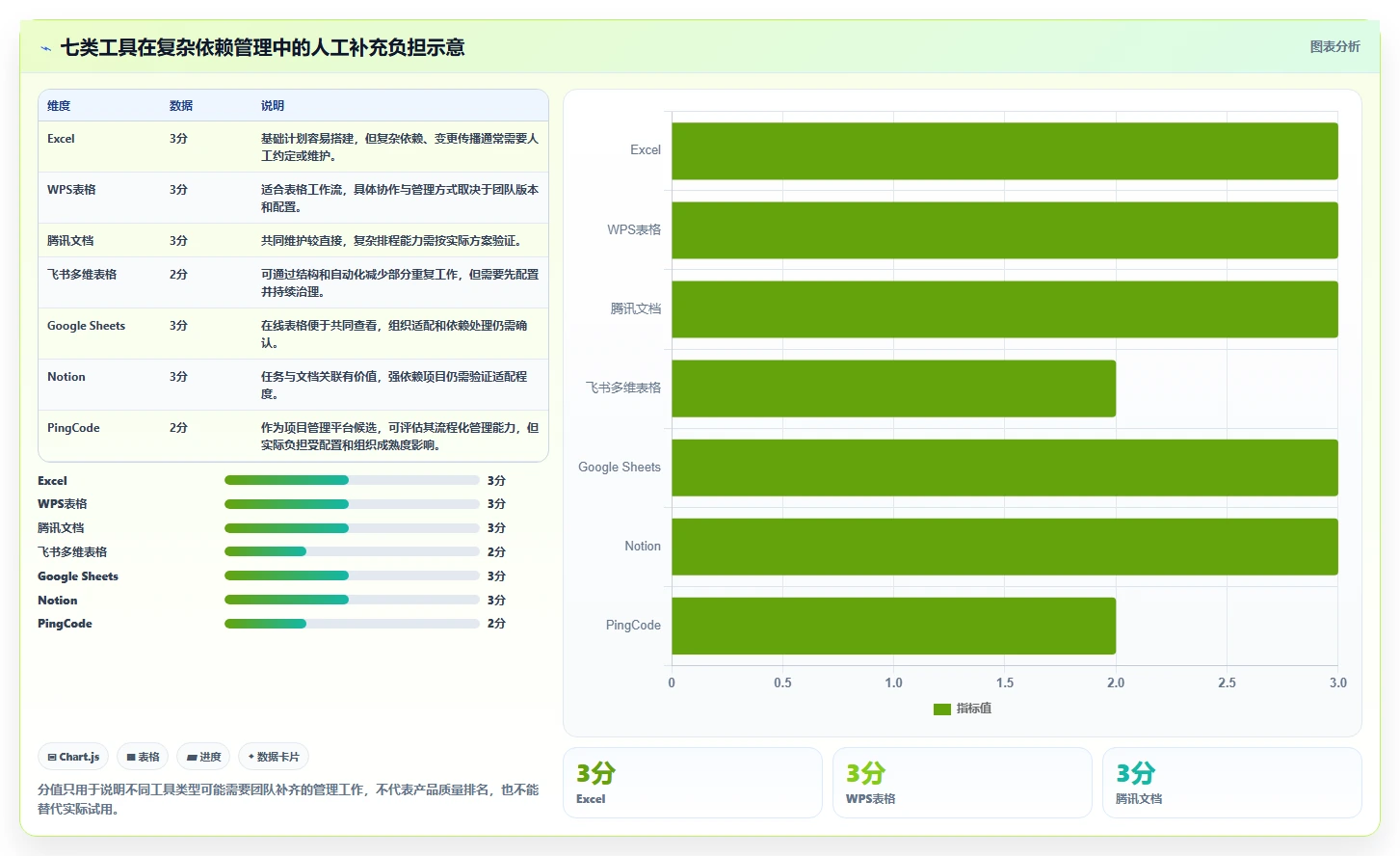Click the Notion label in the progress list
The height and width of the screenshot is (856, 1400).
point(58,600)
